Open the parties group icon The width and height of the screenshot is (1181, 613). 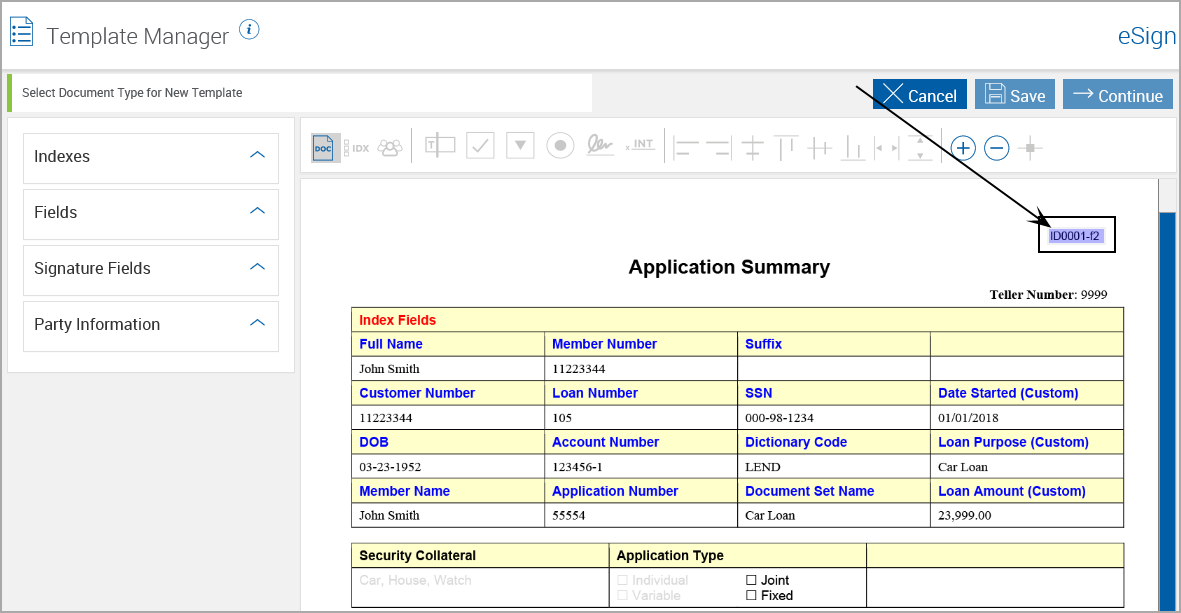click(x=390, y=148)
